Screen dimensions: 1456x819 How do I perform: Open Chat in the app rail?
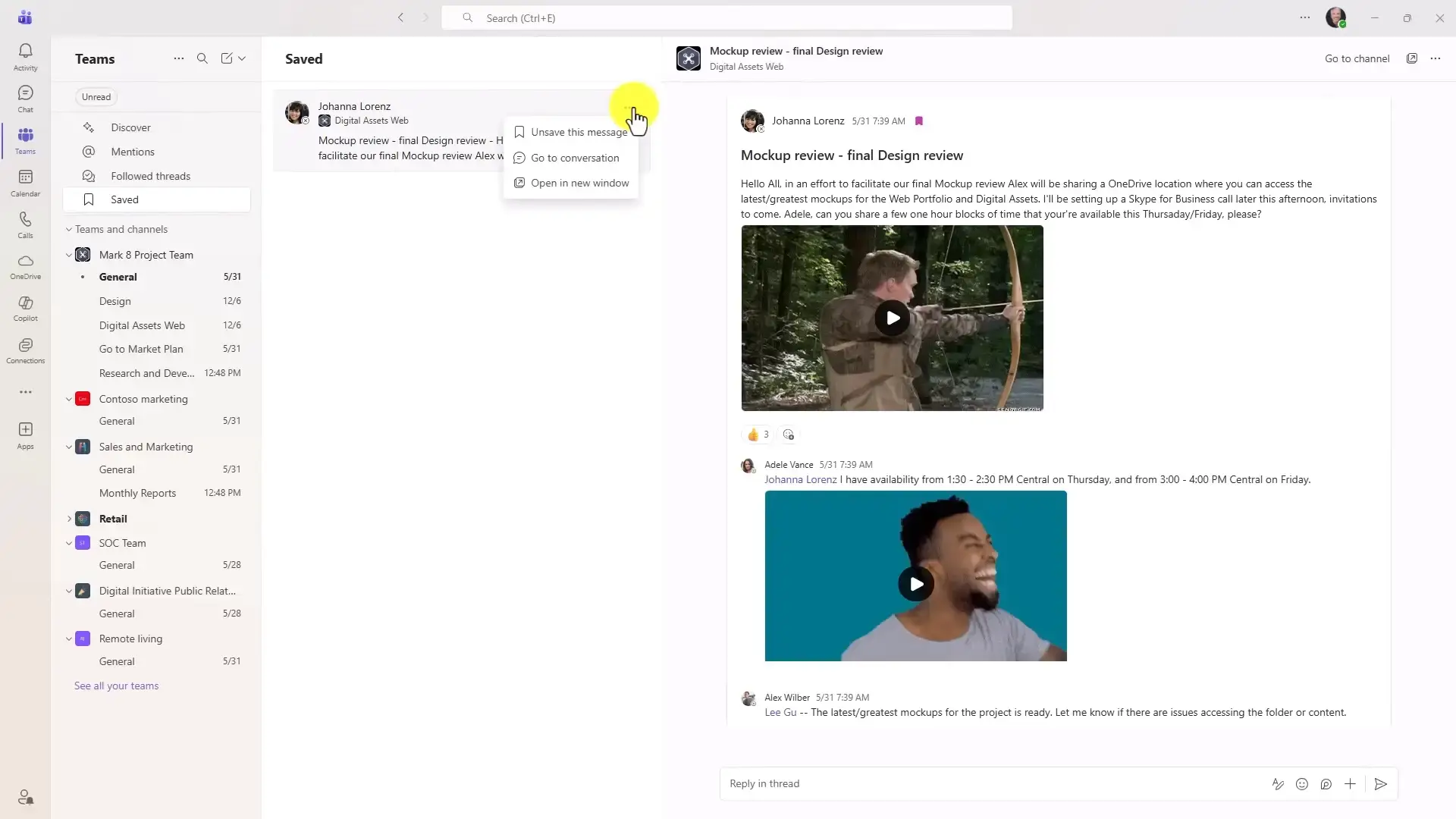25,99
